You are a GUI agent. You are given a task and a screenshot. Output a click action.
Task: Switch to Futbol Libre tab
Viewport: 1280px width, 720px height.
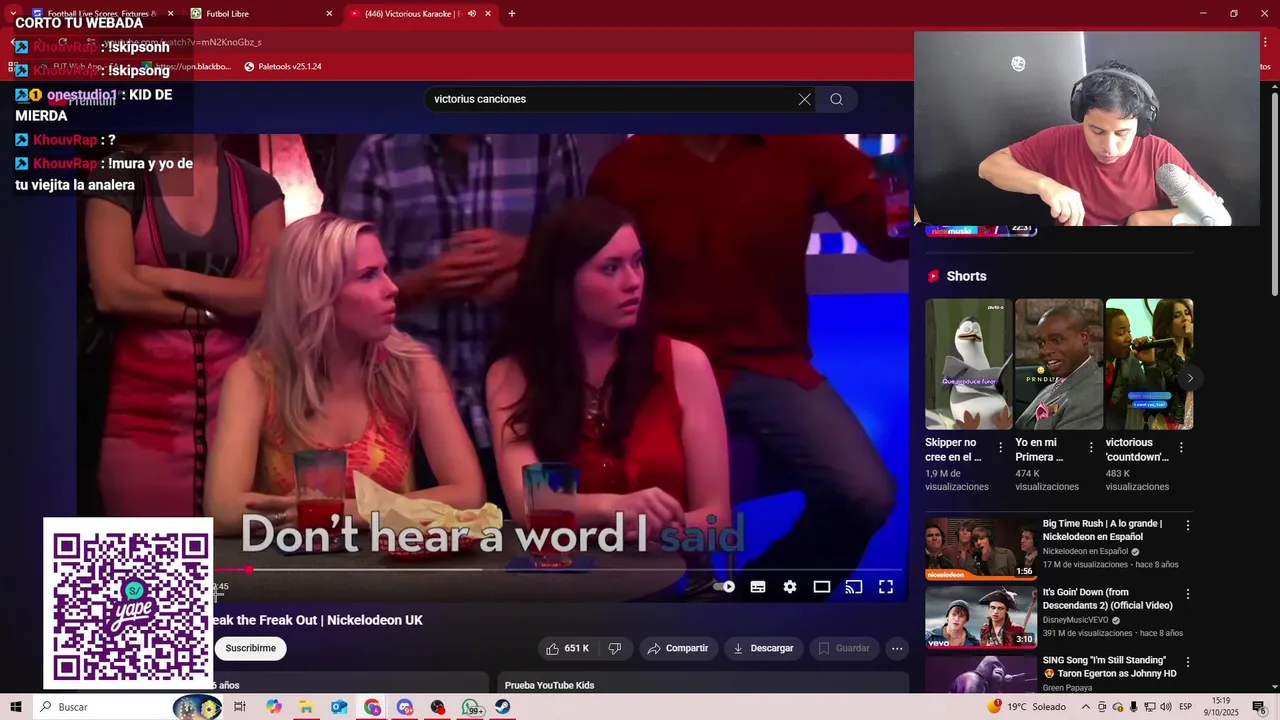(x=260, y=14)
